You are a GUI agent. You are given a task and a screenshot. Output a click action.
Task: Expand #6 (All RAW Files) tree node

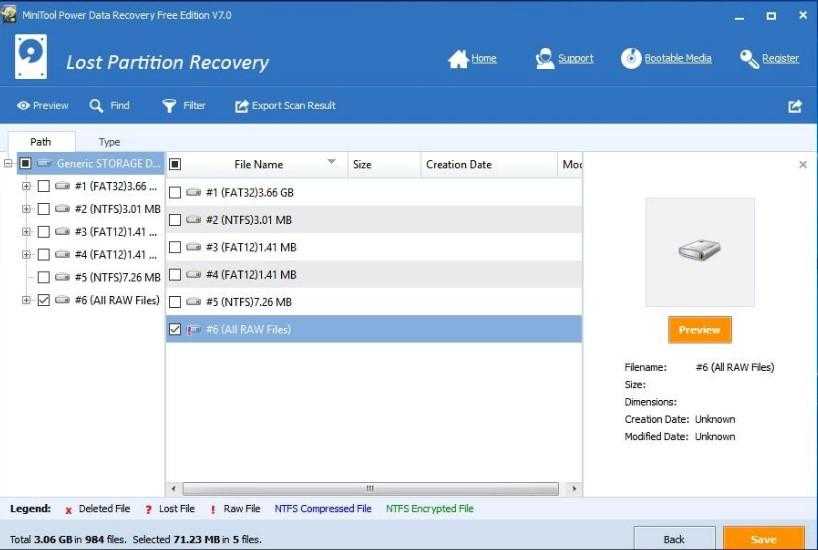(x=26, y=300)
